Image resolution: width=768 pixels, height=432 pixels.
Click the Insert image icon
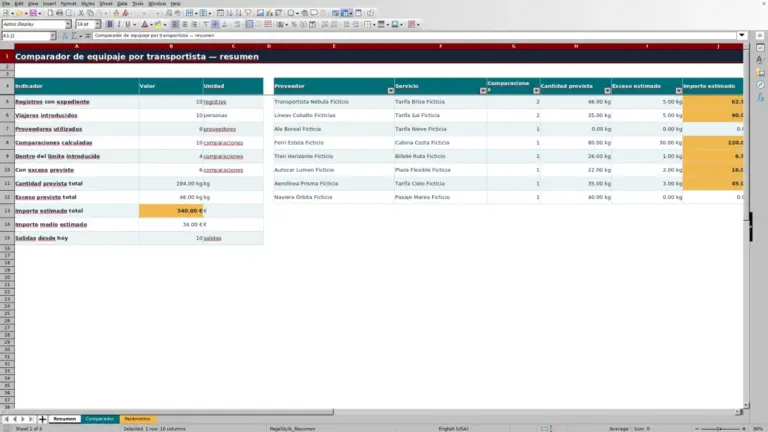[261, 13]
